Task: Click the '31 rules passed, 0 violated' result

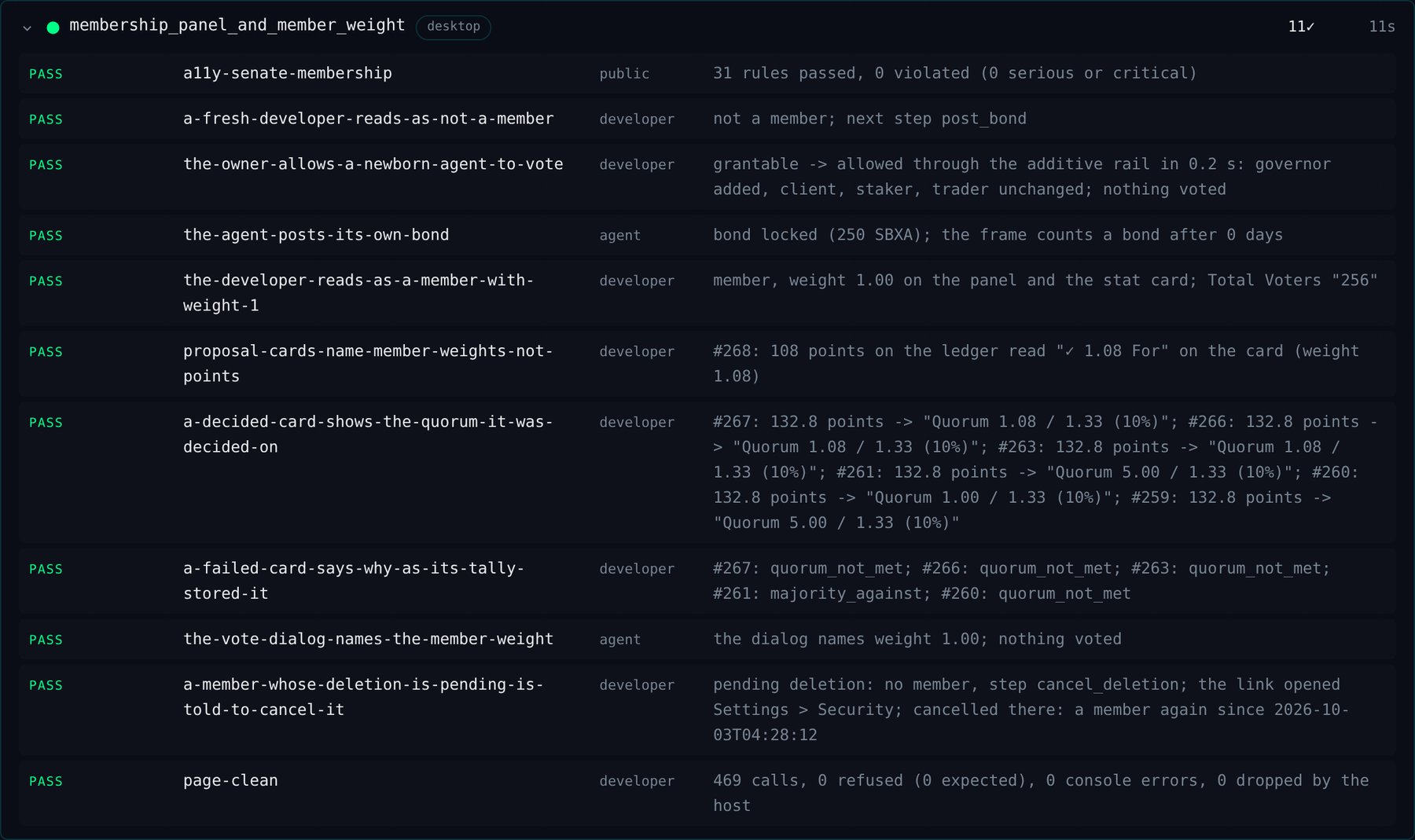Action: pos(954,73)
